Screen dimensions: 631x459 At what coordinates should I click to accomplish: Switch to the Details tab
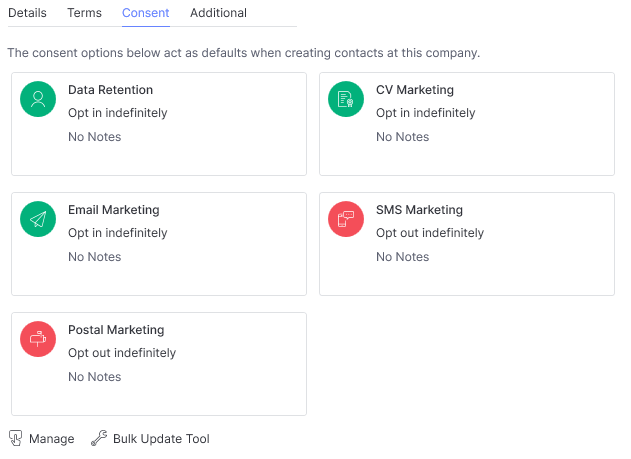coord(27,13)
